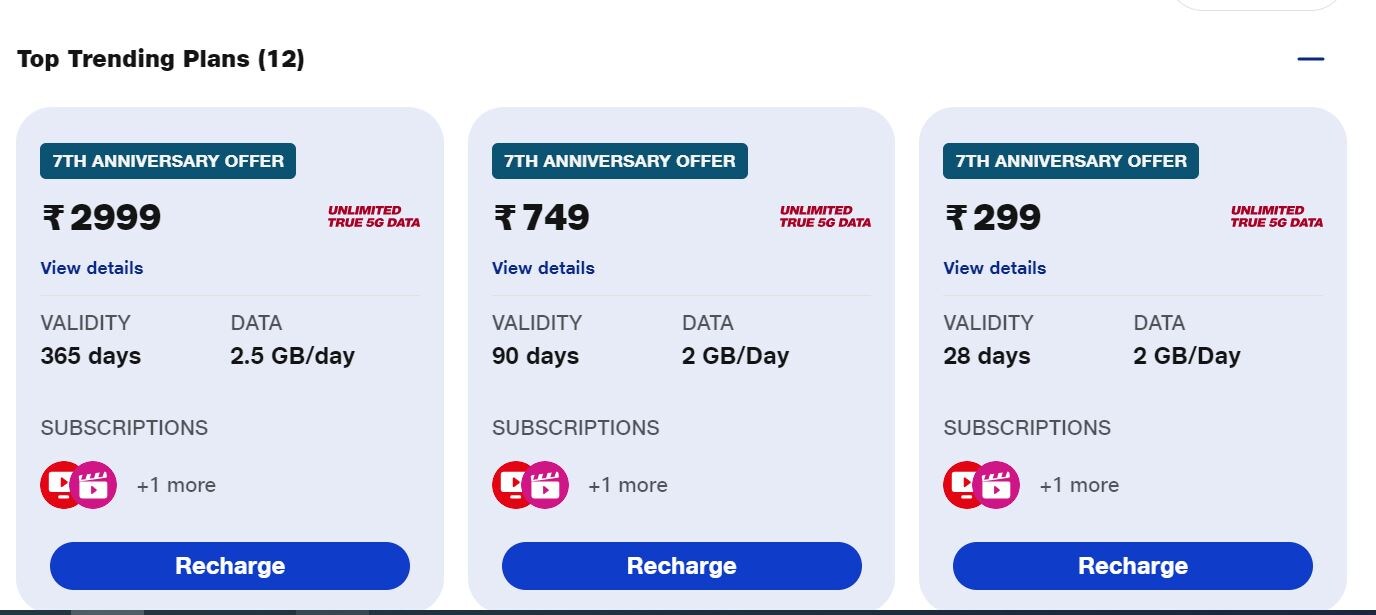Viewport: 1376px width, 615px height.
Task: Click Unlimited True 5G Data logo on ₹749 plan
Action: click(x=825, y=217)
